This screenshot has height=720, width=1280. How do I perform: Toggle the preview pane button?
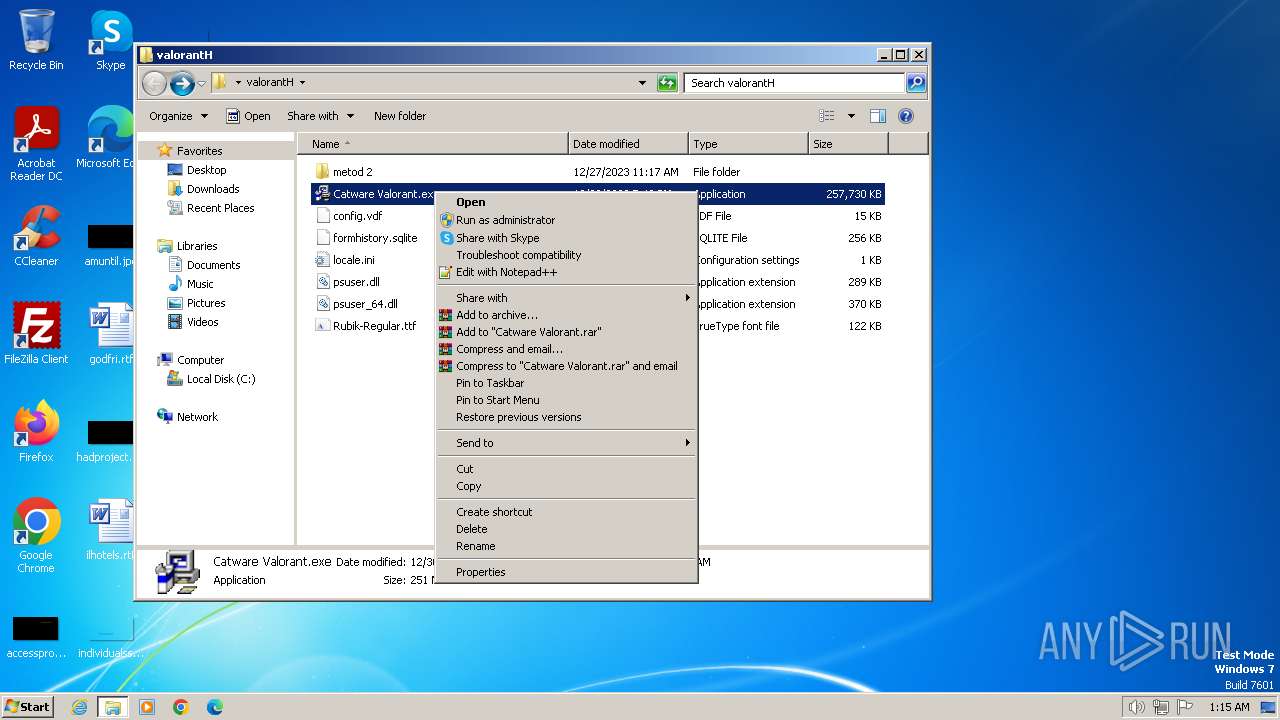[878, 116]
